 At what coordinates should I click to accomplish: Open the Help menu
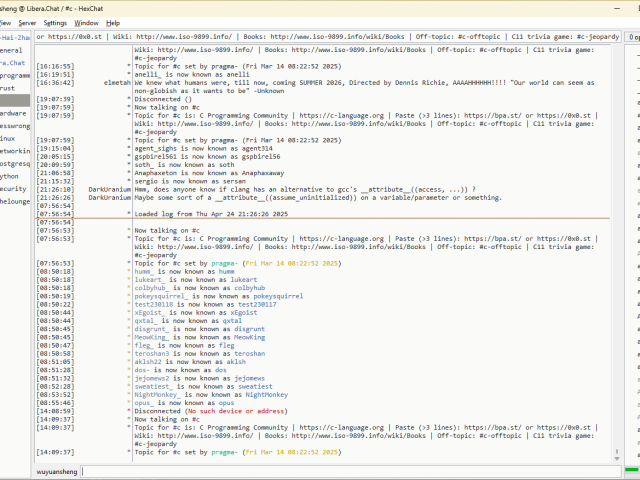tap(113, 22)
